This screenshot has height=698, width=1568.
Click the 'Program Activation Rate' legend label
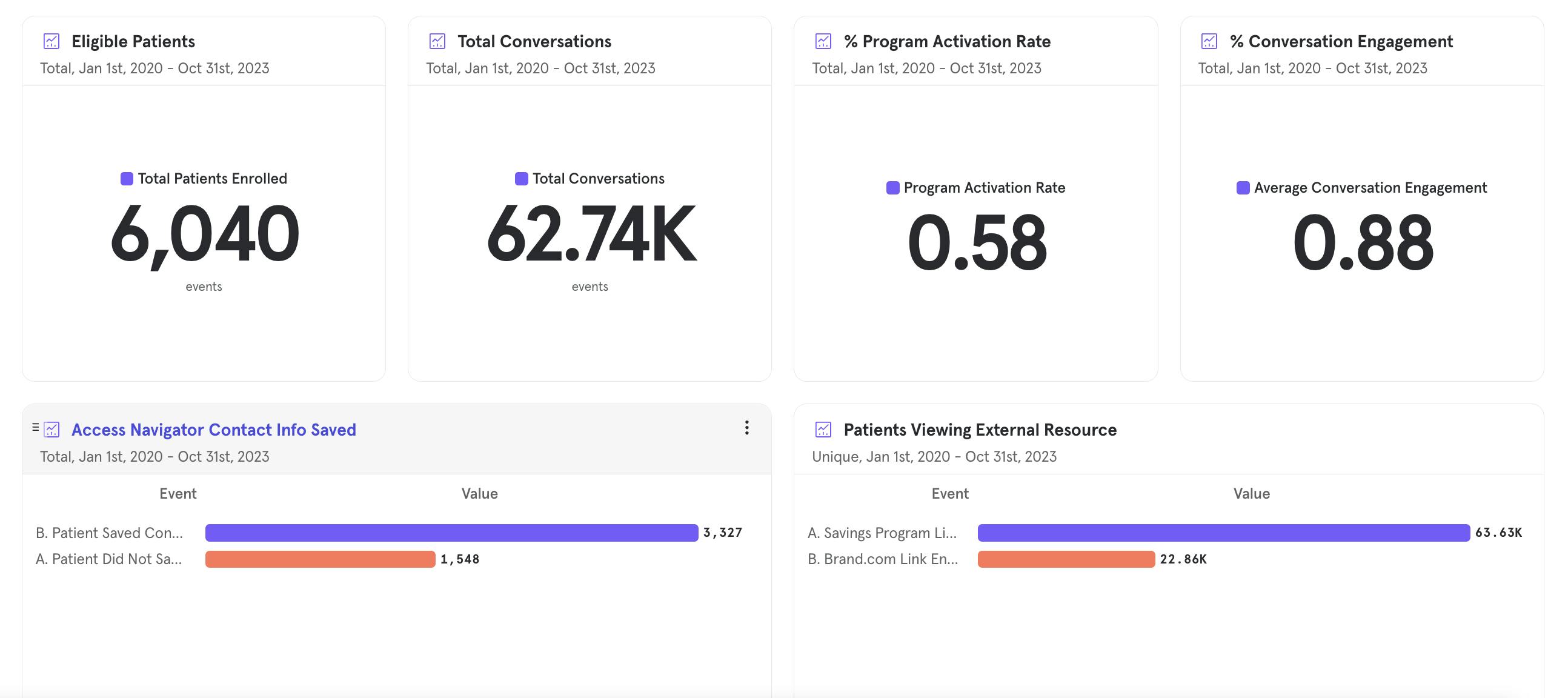985,187
